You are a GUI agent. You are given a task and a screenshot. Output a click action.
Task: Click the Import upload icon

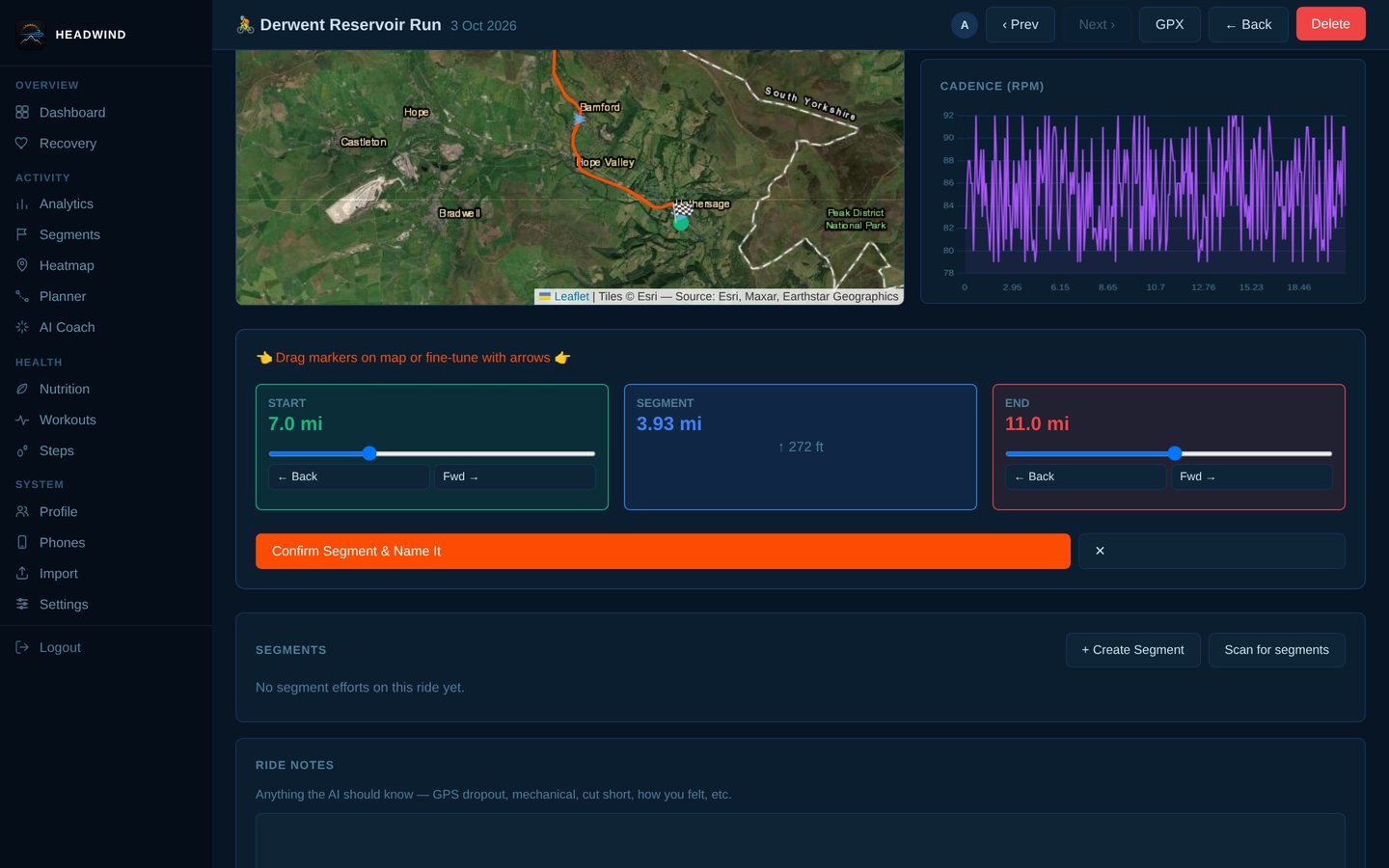[22, 573]
